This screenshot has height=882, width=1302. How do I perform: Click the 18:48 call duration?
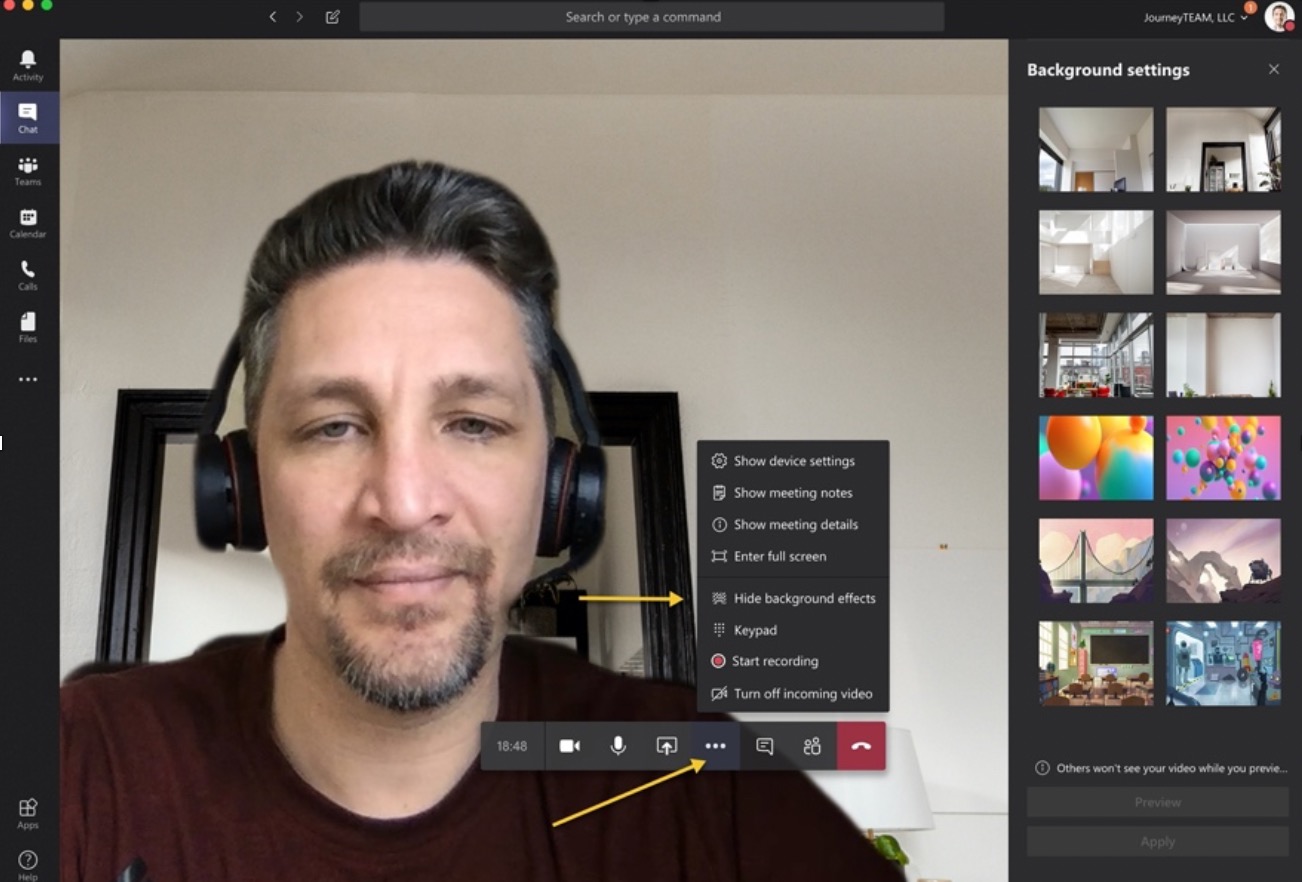[x=512, y=746]
